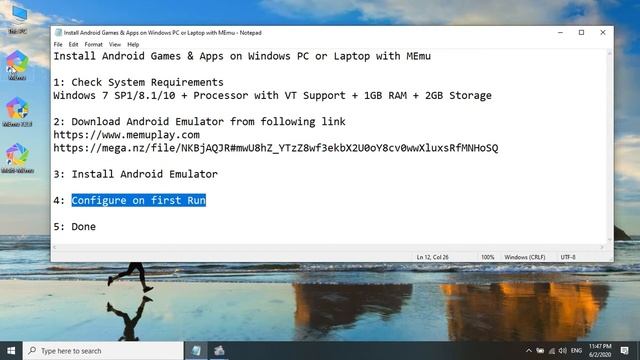This screenshot has height=360, width=640.
Task: Click the https://www.memuplay.com text line
Action: pos(127,135)
